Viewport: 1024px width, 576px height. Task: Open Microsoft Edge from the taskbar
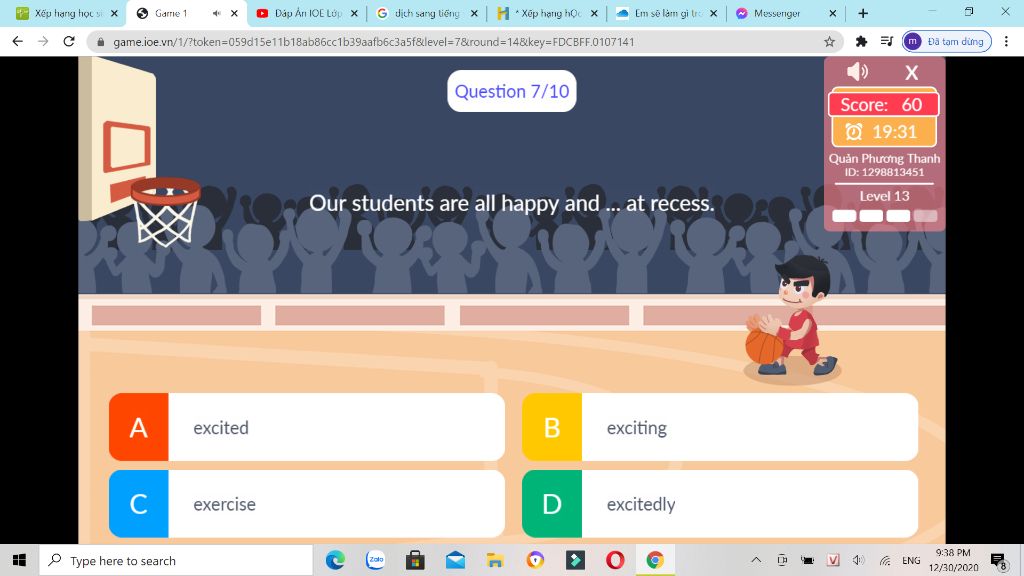coord(335,560)
